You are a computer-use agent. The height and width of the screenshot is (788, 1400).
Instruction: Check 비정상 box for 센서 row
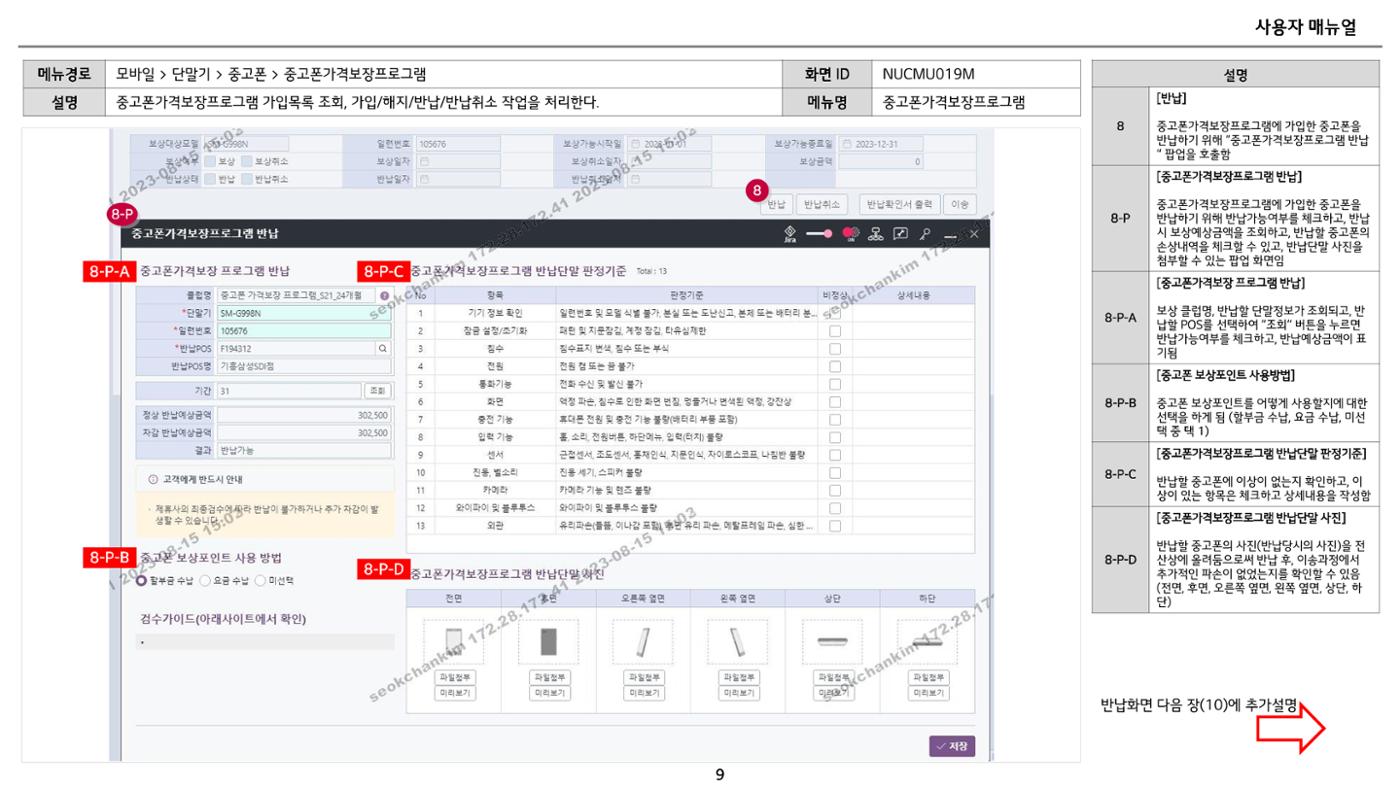(x=834, y=455)
